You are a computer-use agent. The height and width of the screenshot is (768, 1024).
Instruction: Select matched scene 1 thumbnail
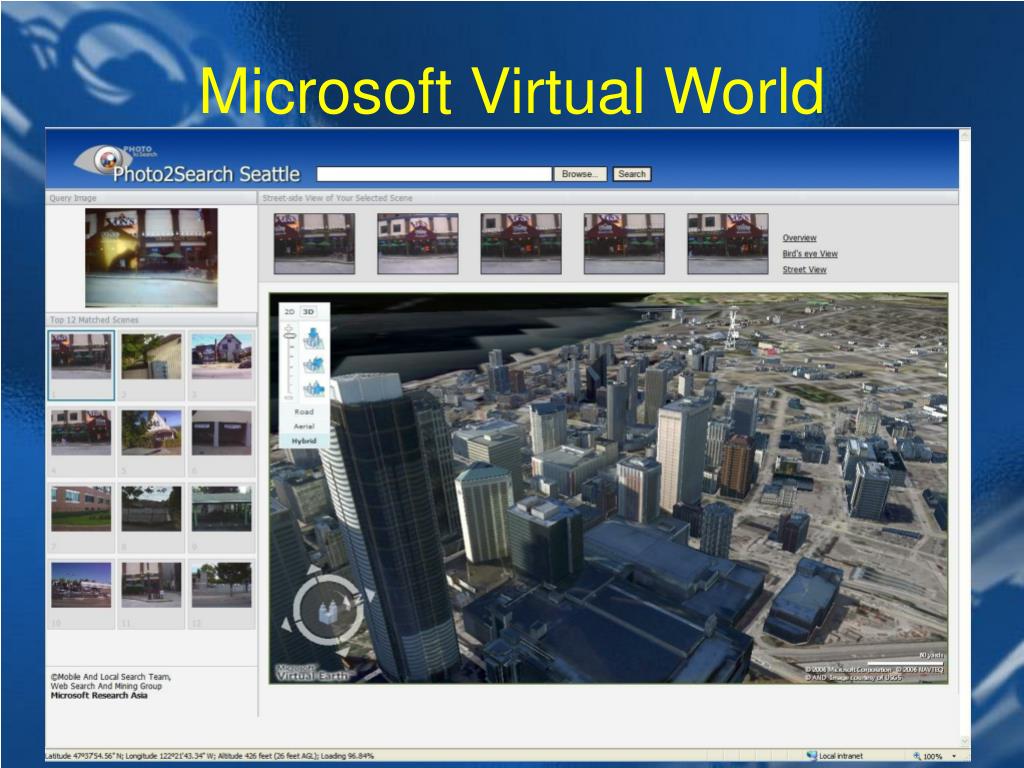(81, 356)
